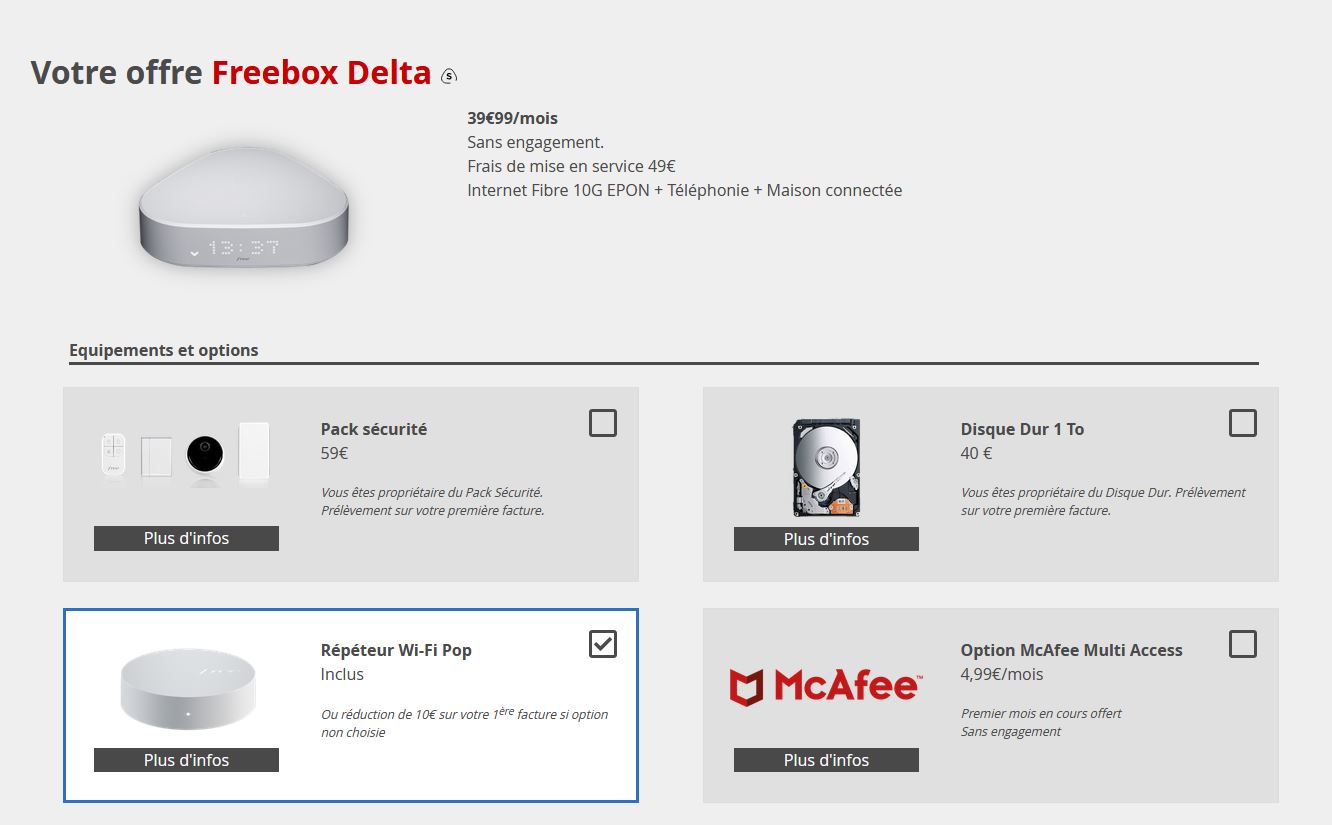Click the McAfee logo image

coord(826,686)
